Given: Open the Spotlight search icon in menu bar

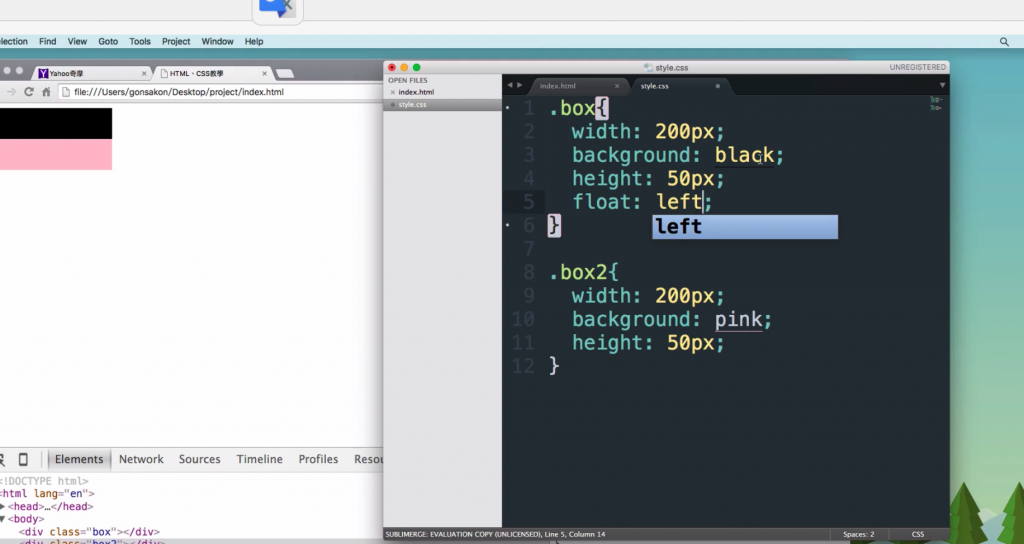Looking at the screenshot, I should coord(1004,41).
